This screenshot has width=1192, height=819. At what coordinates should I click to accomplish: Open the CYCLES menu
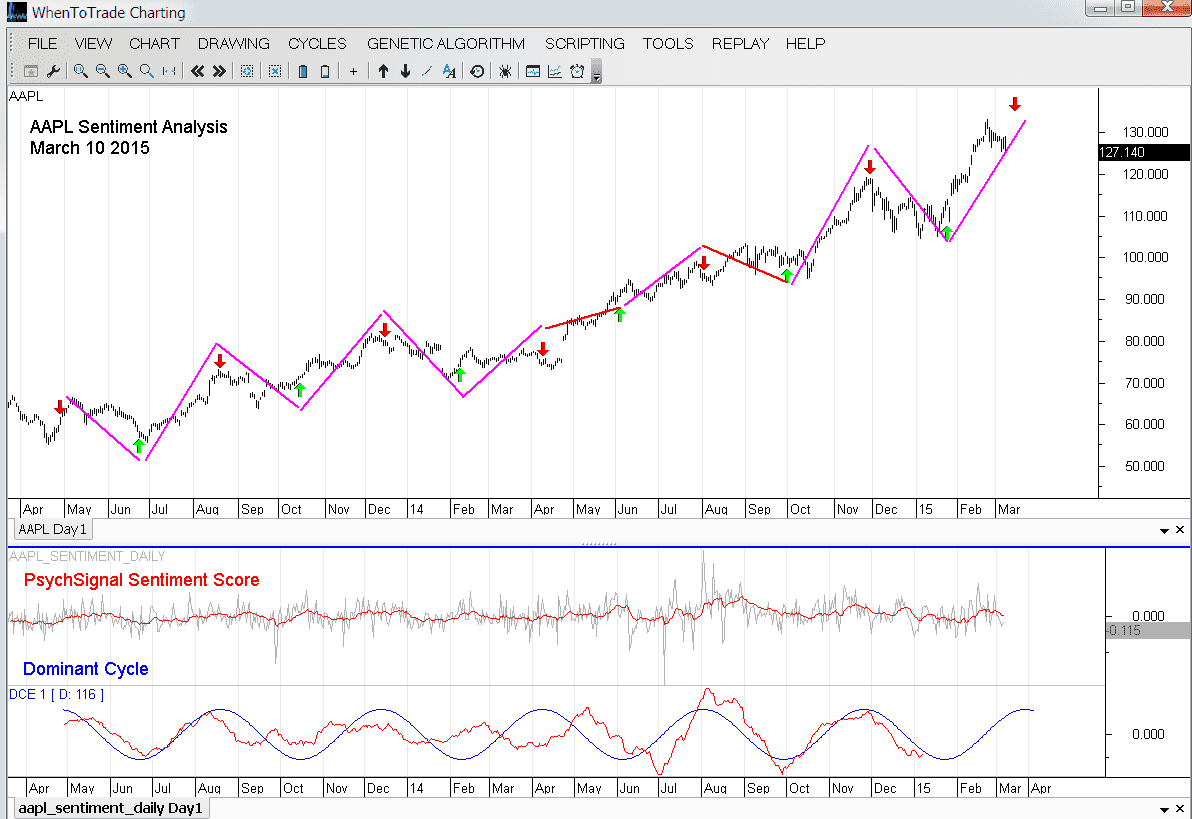317,43
